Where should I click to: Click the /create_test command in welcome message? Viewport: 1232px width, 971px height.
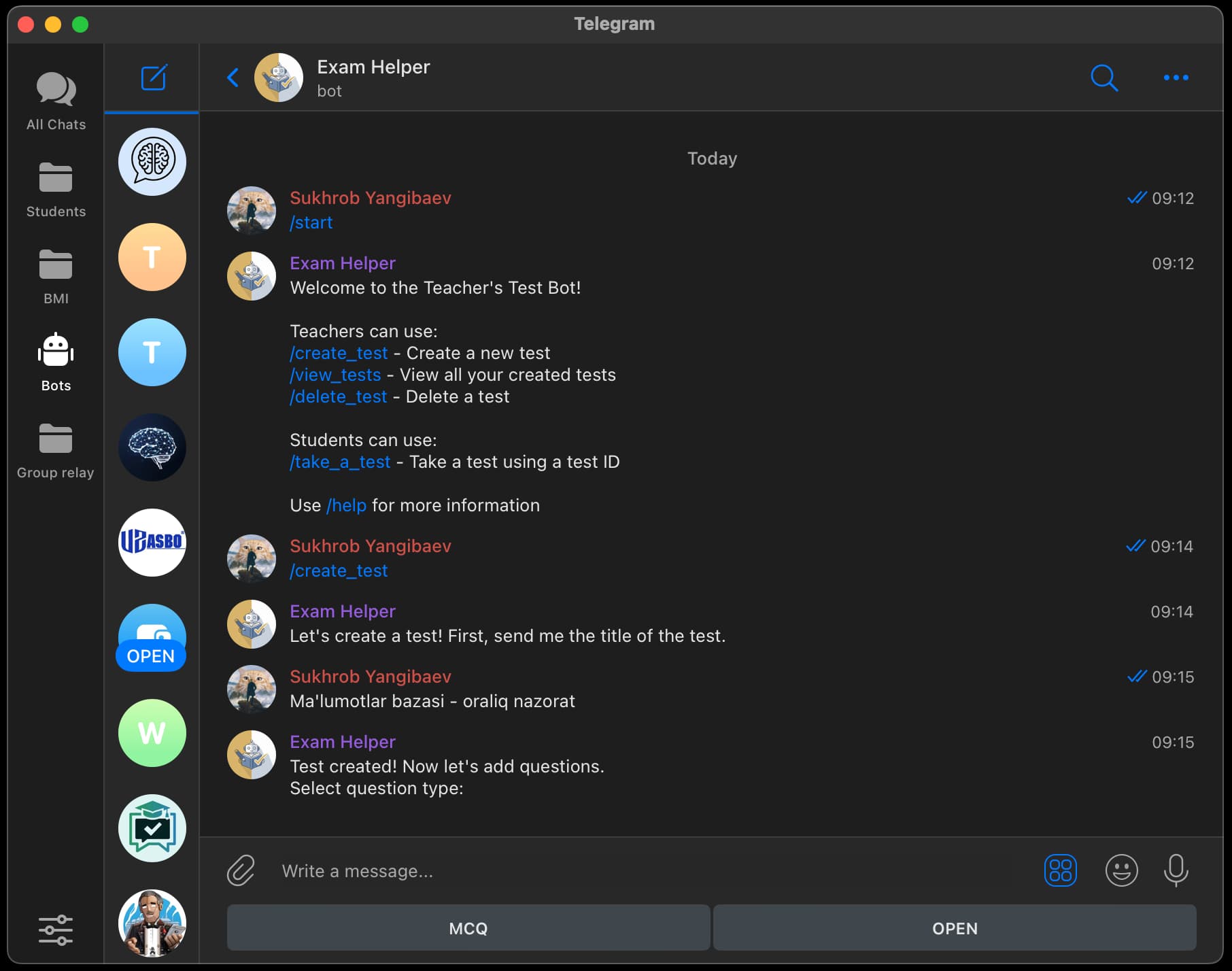coord(339,353)
